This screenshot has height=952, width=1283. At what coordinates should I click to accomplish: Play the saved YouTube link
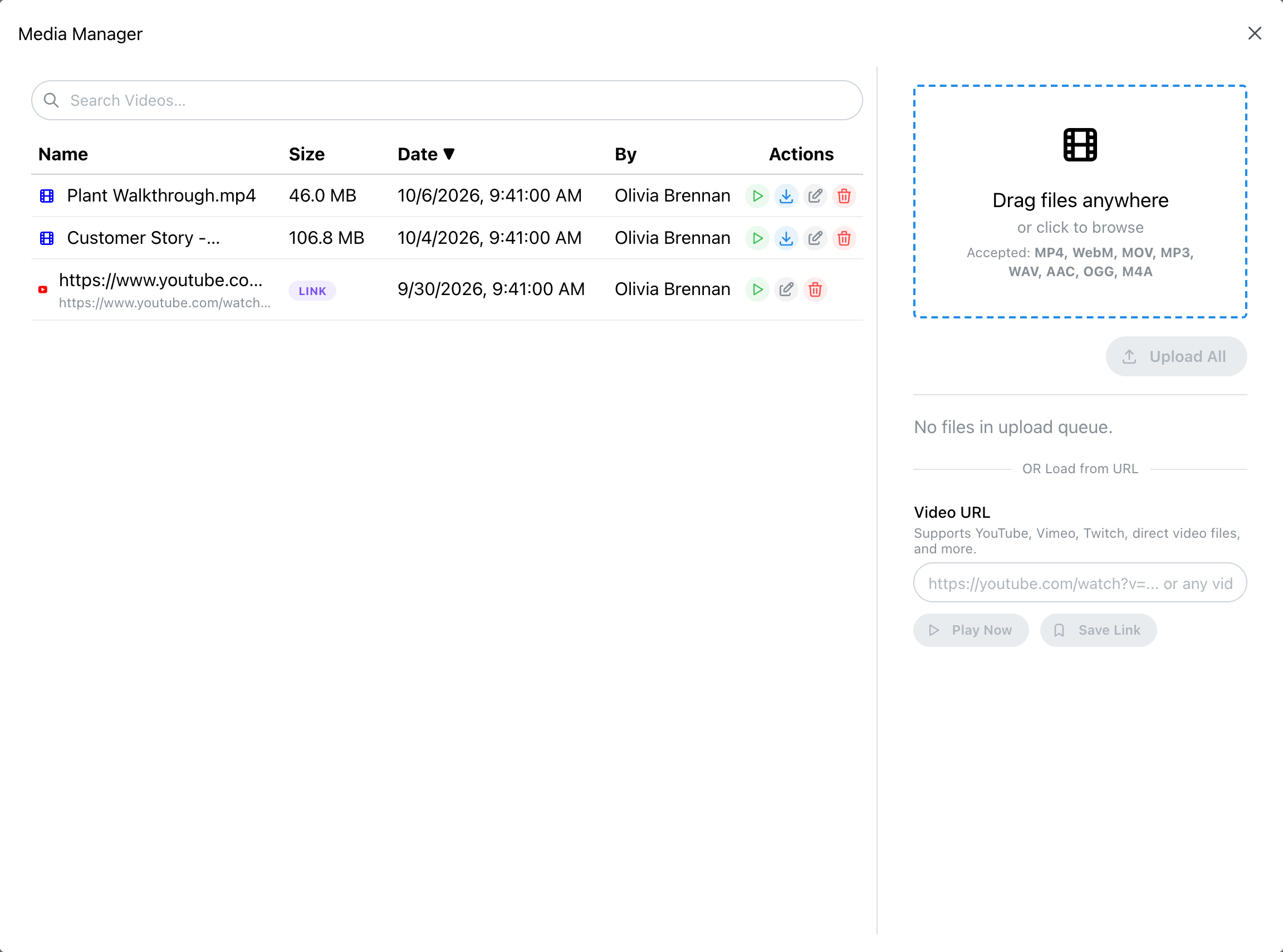click(x=757, y=289)
